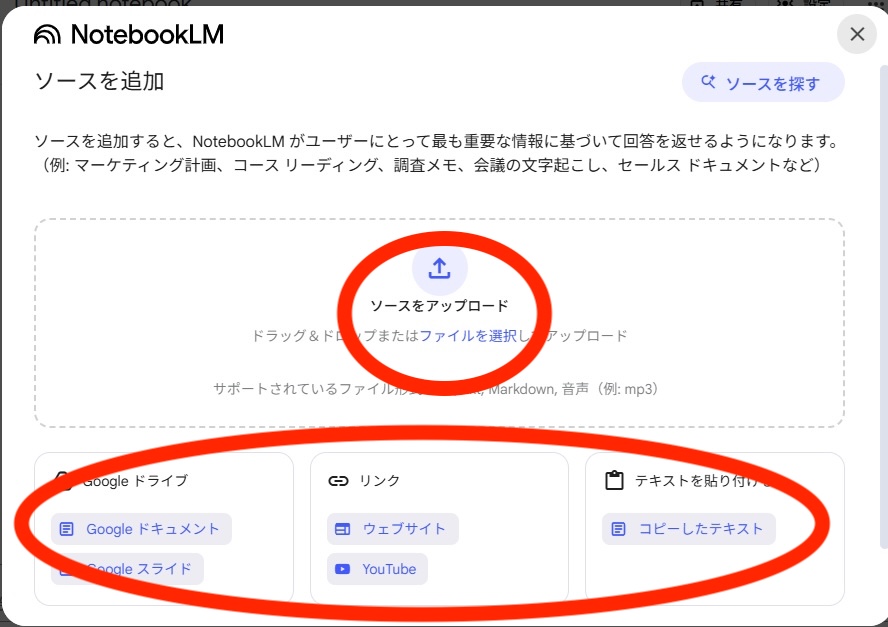Click the link chain icon beside リンク
The image size is (888, 627).
tap(338, 481)
